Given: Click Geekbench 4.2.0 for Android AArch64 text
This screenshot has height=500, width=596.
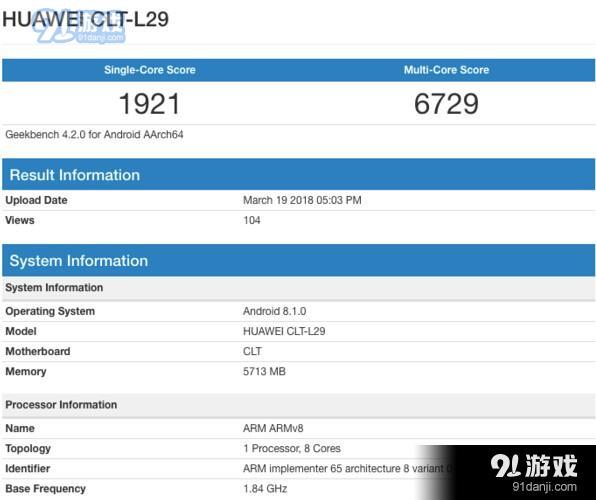Looking at the screenshot, I should click(94, 135).
